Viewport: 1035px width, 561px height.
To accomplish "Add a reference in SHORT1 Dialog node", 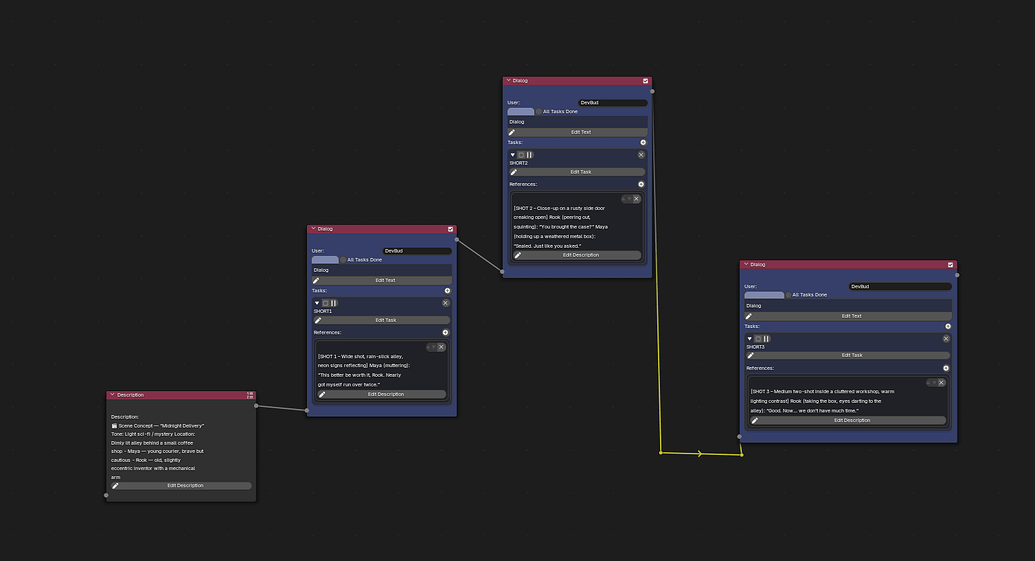I will [445, 333].
